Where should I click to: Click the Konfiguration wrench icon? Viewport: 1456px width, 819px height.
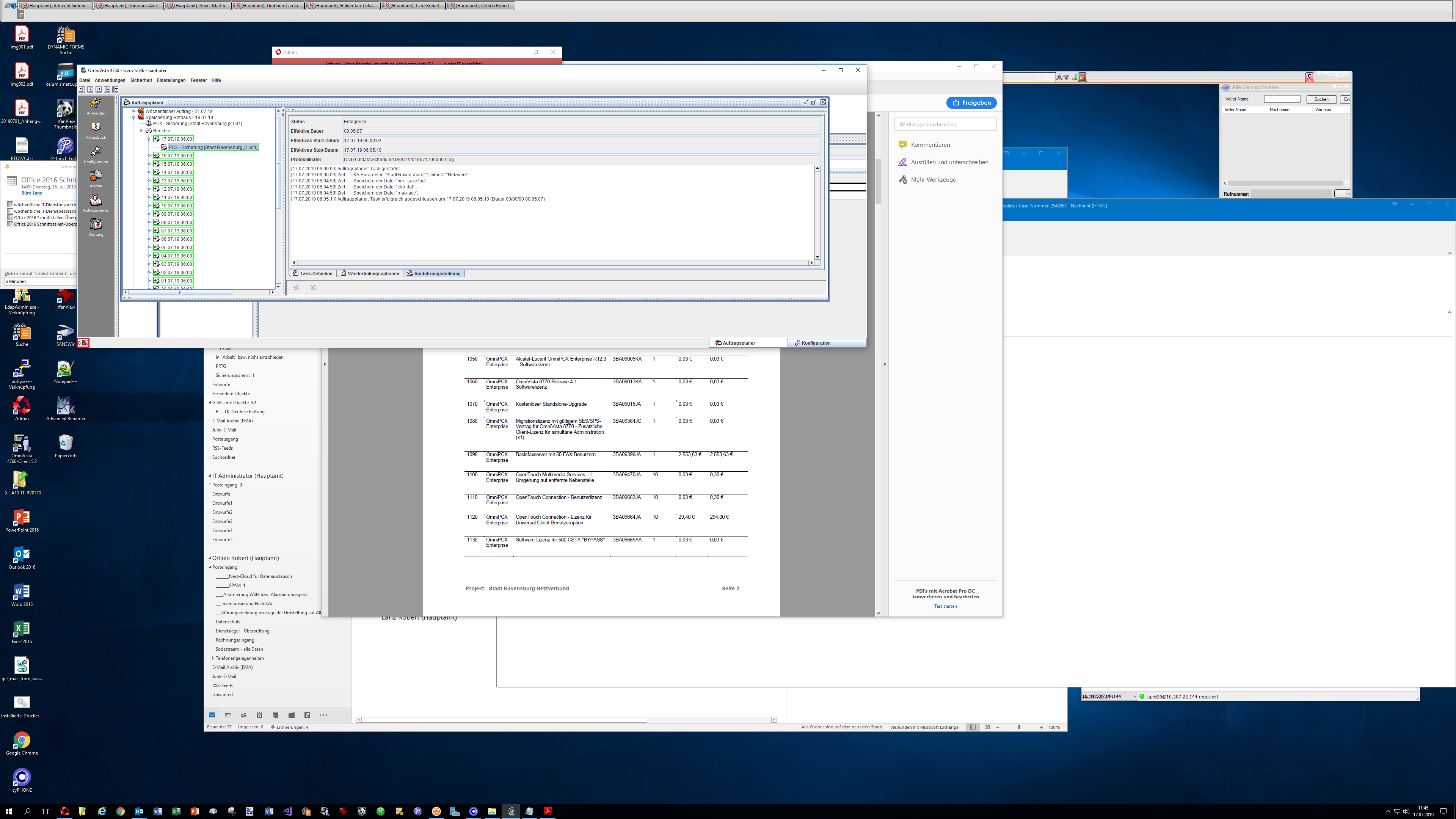[x=96, y=152]
